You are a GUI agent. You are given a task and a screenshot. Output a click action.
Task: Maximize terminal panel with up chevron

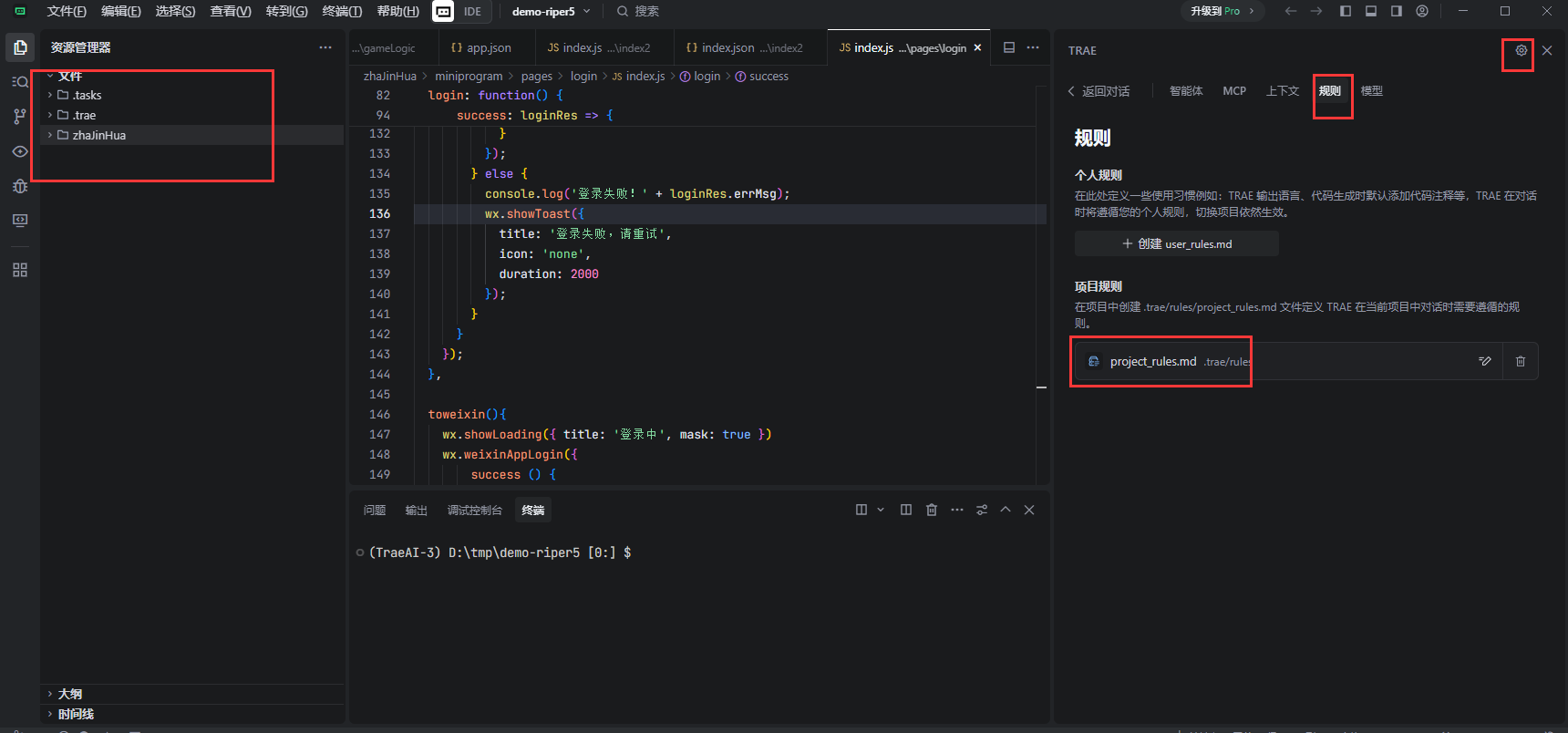(1006, 510)
